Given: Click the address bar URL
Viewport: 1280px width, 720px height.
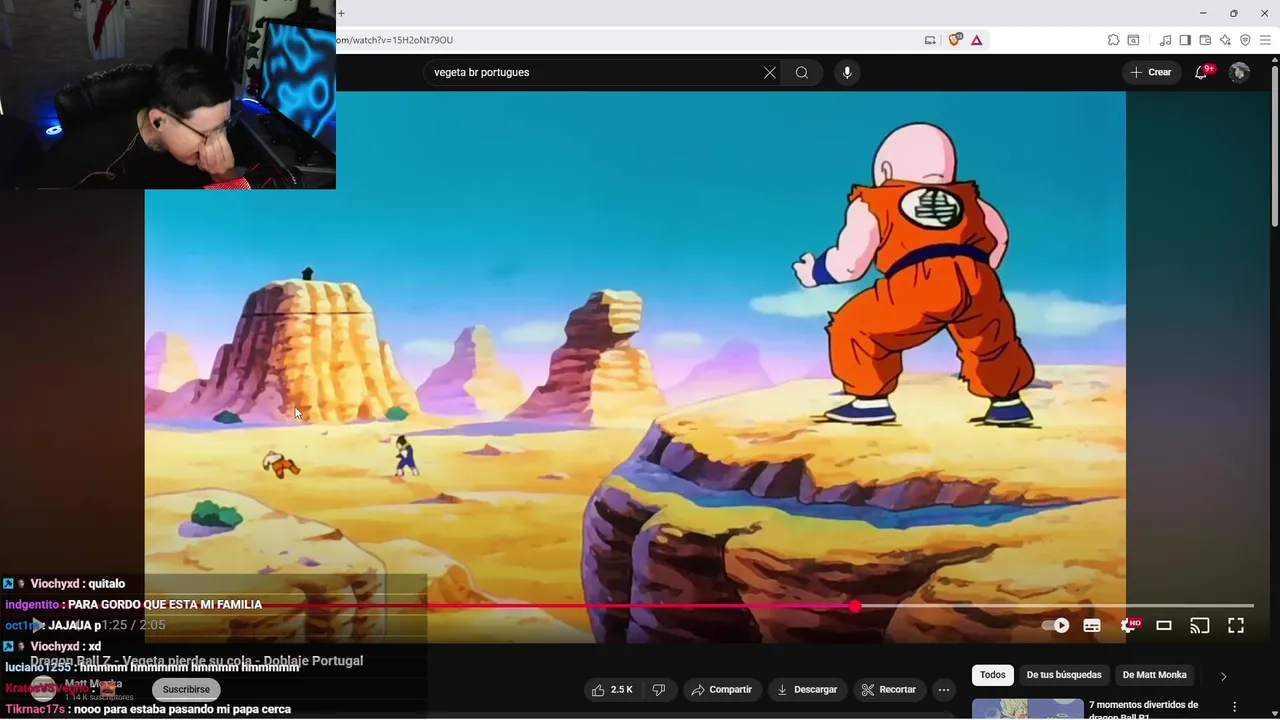Looking at the screenshot, I should point(395,40).
